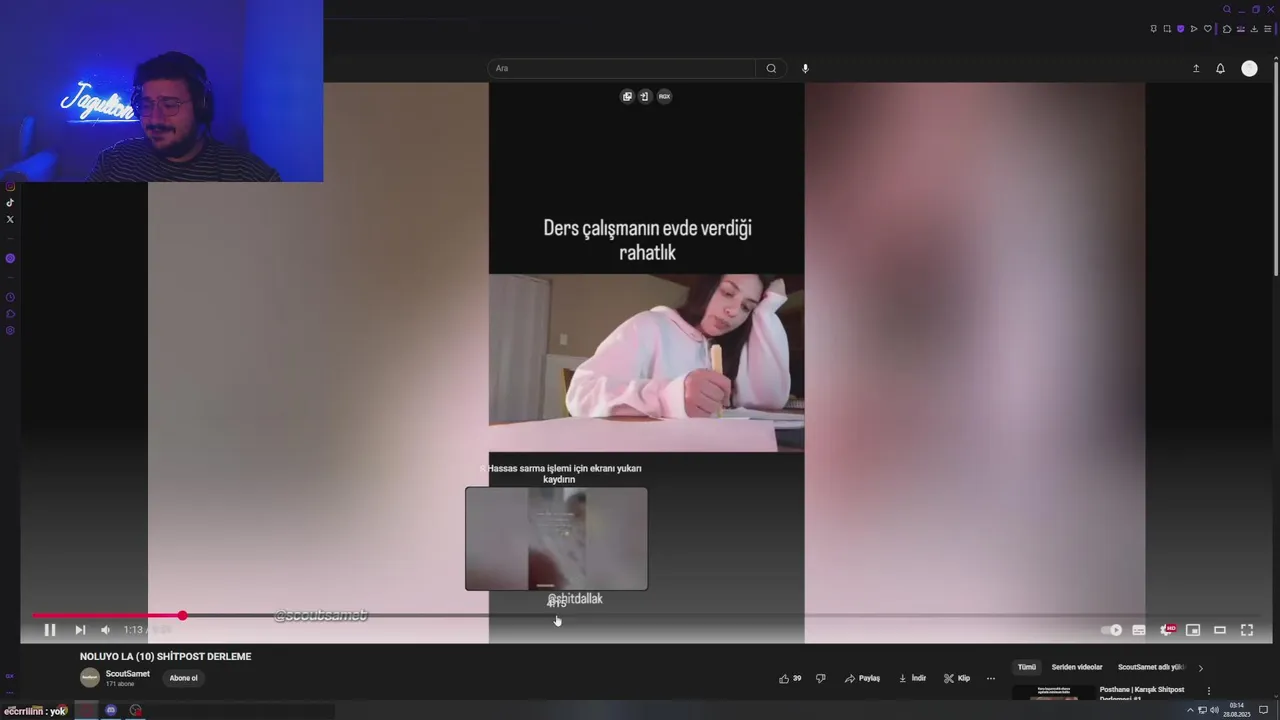
Task: Toggle the browser ad-blocker shield
Action: 1180,29
